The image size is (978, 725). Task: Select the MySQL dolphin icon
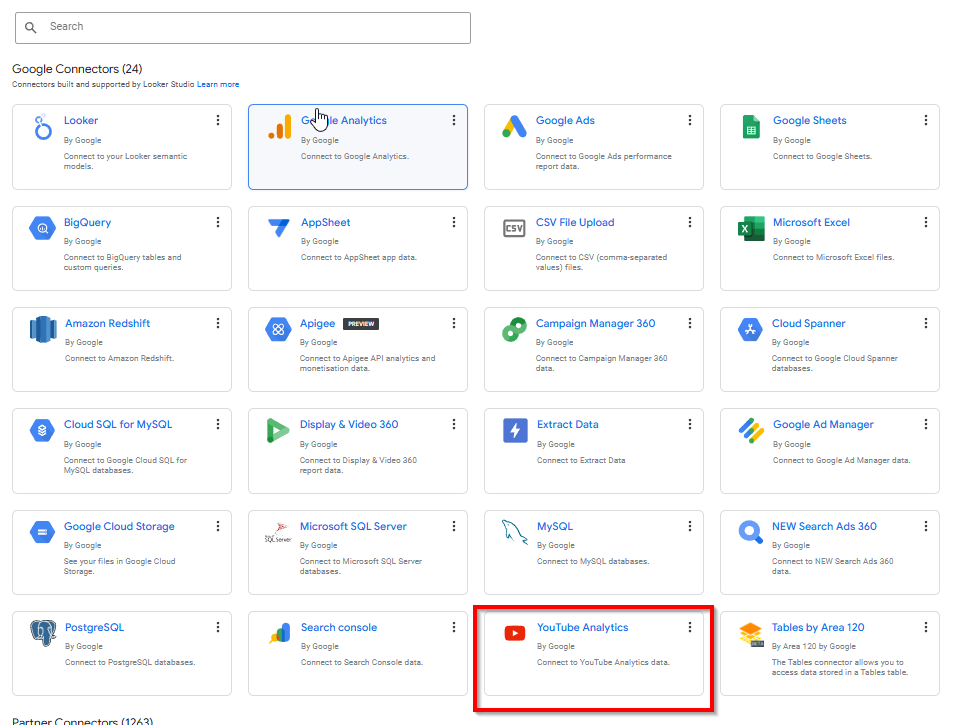click(514, 532)
